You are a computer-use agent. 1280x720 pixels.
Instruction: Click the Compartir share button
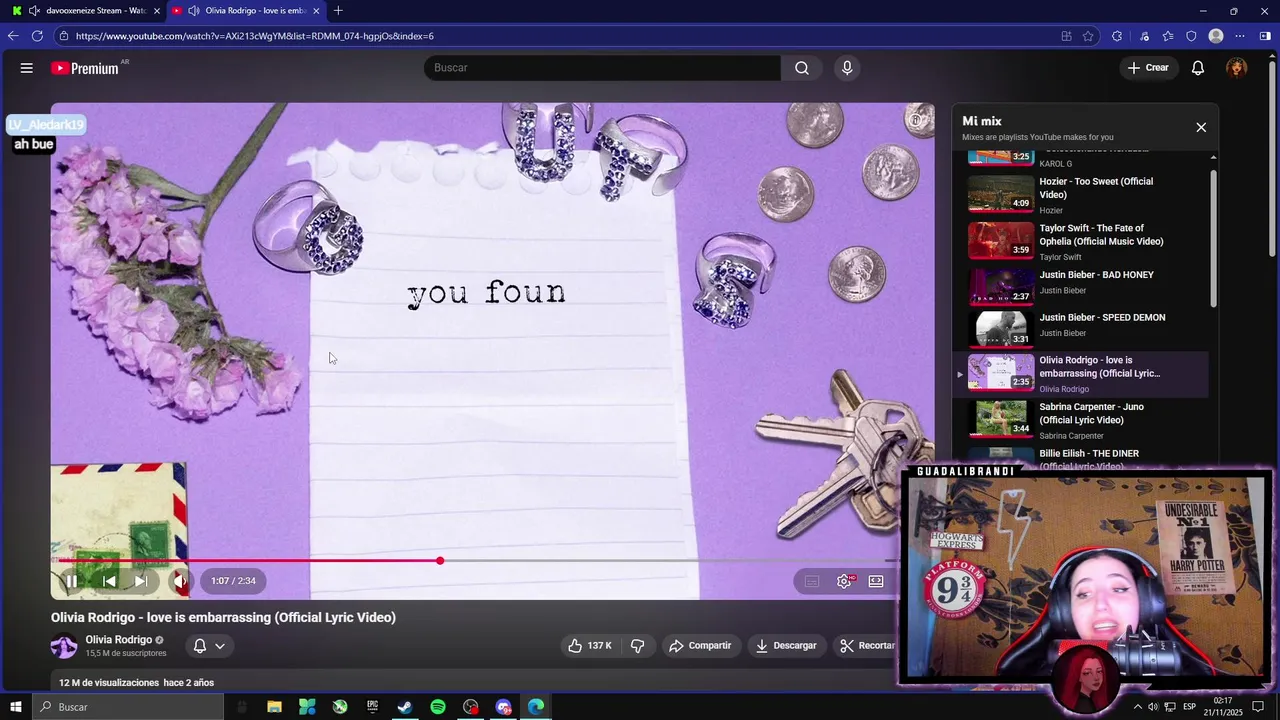tap(700, 646)
